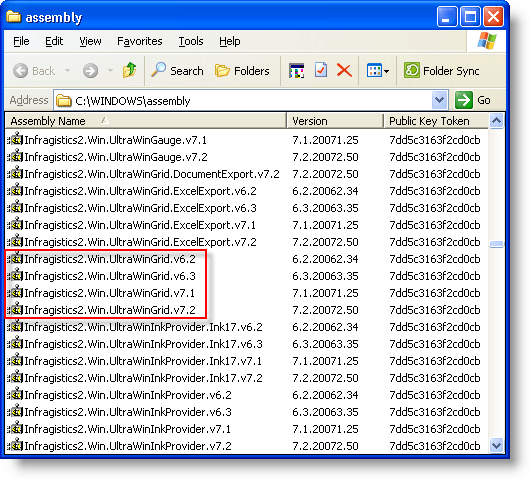
Task: Click icon of Infragistics2.Win.UltraWinGauge.v7.2 row
Action: (x=15, y=156)
